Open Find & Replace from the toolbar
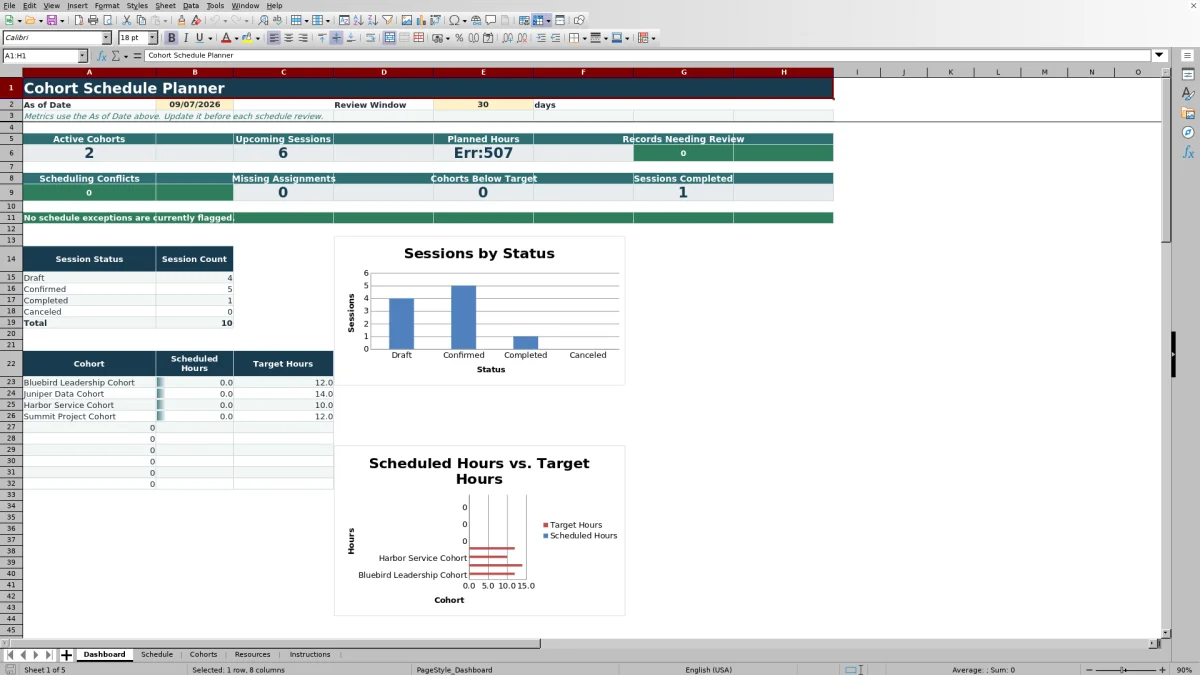Viewport: 1200px width, 675px height. click(x=263, y=20)
